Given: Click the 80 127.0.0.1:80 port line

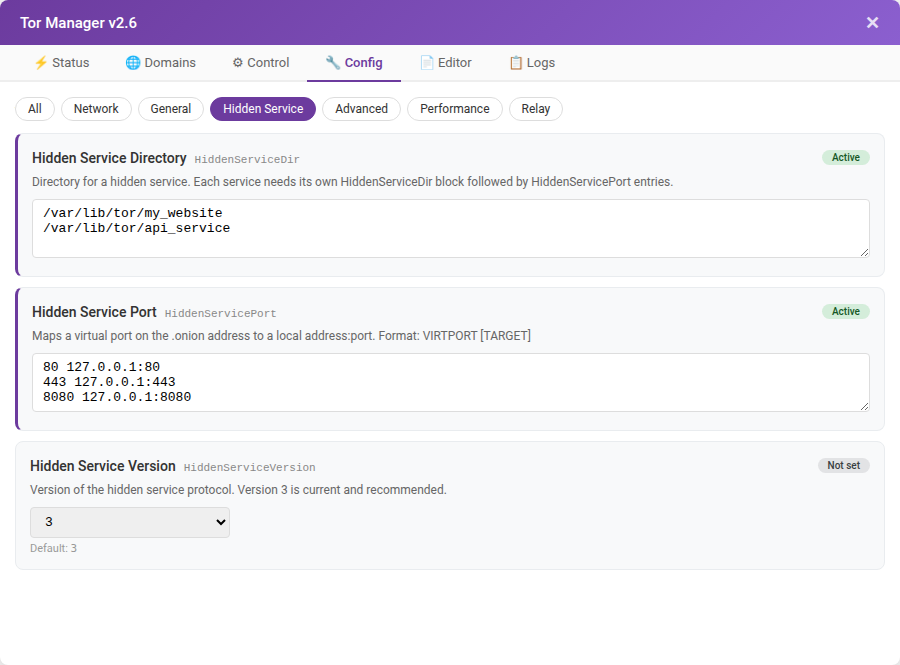Looking at the screenshot, I should 102,367.
